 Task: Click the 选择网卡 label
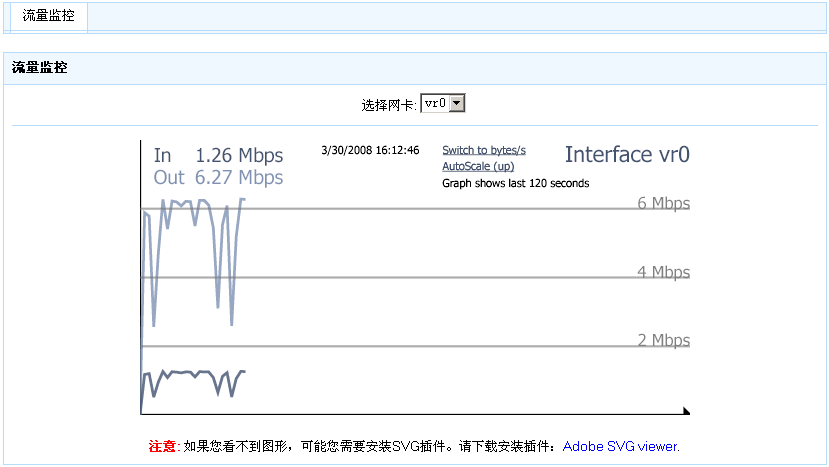(389, 104)
